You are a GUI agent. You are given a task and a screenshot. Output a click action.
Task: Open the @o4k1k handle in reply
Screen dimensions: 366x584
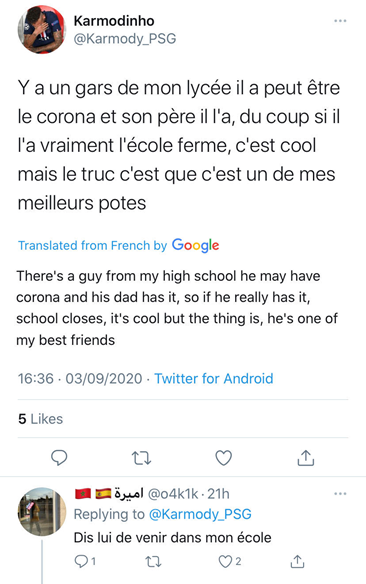click(173, 494)
